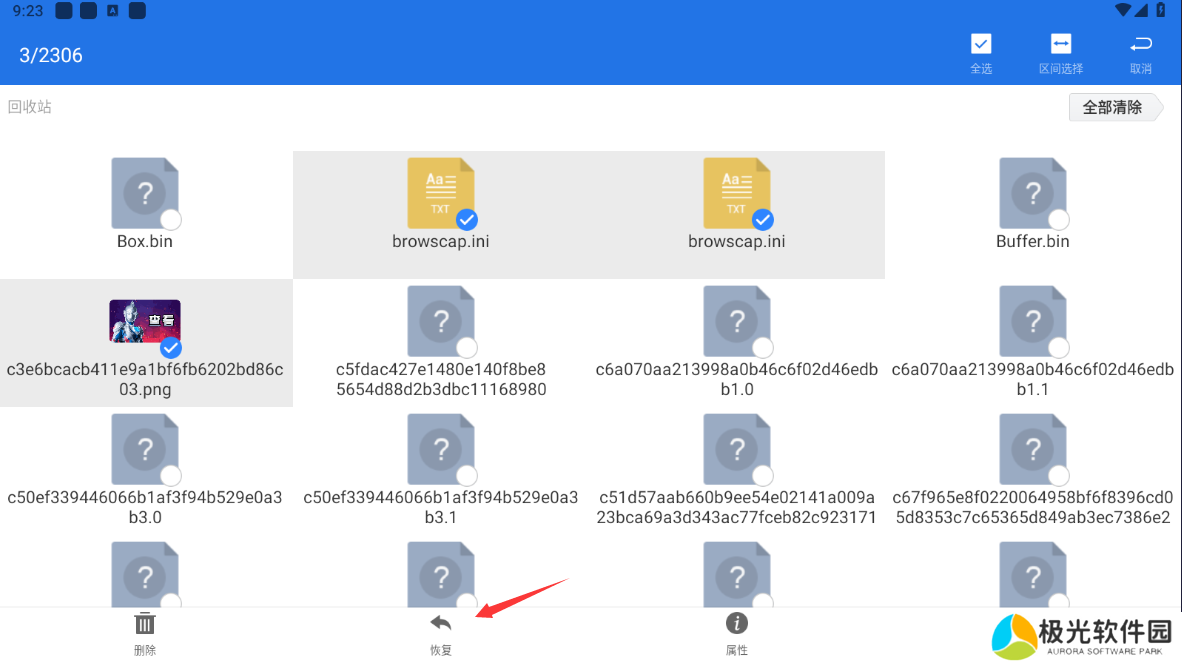Image resolution: width=1182 pixels, height=662 pixels.
Task: Click the Box.bin file icon
Action: point(145,192)
